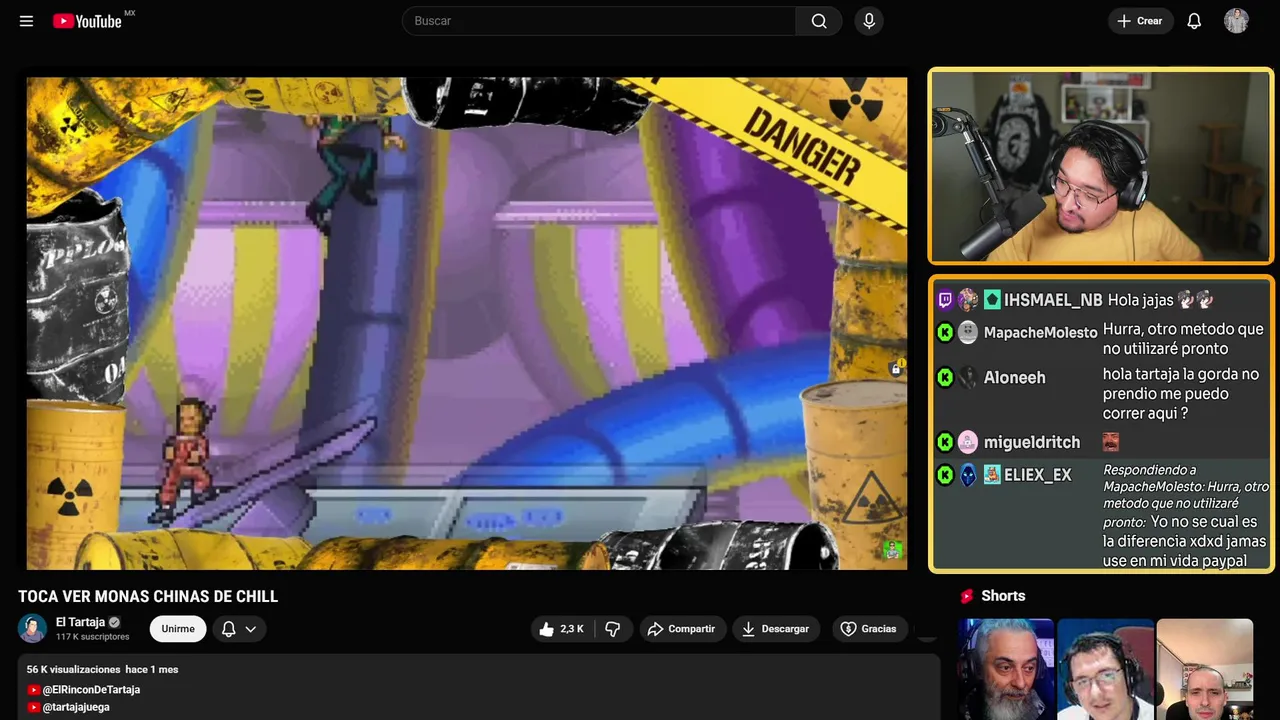1280x720 pixels.
Task: Open El Tartaja channel avatar
Action: coord(32,628)
